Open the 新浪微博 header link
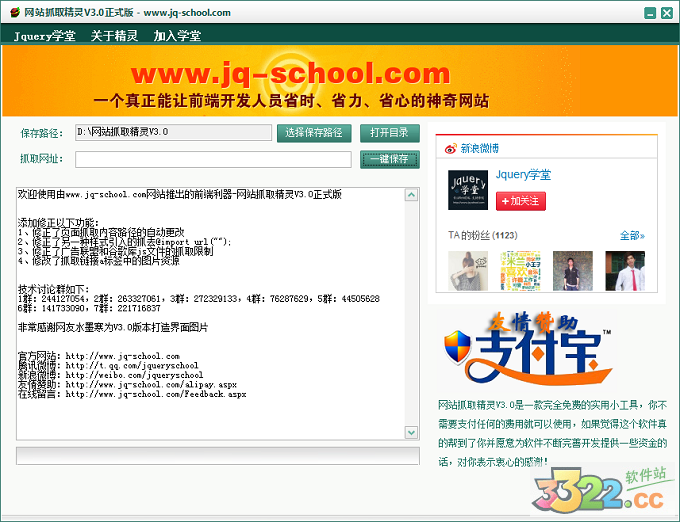 click(479, 148)
